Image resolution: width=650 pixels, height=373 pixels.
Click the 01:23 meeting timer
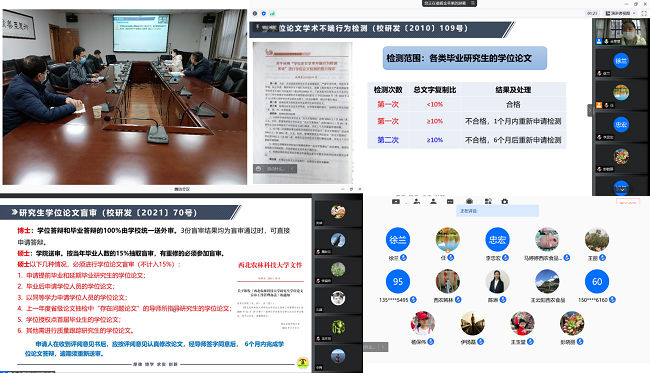(x=592, y=13)
